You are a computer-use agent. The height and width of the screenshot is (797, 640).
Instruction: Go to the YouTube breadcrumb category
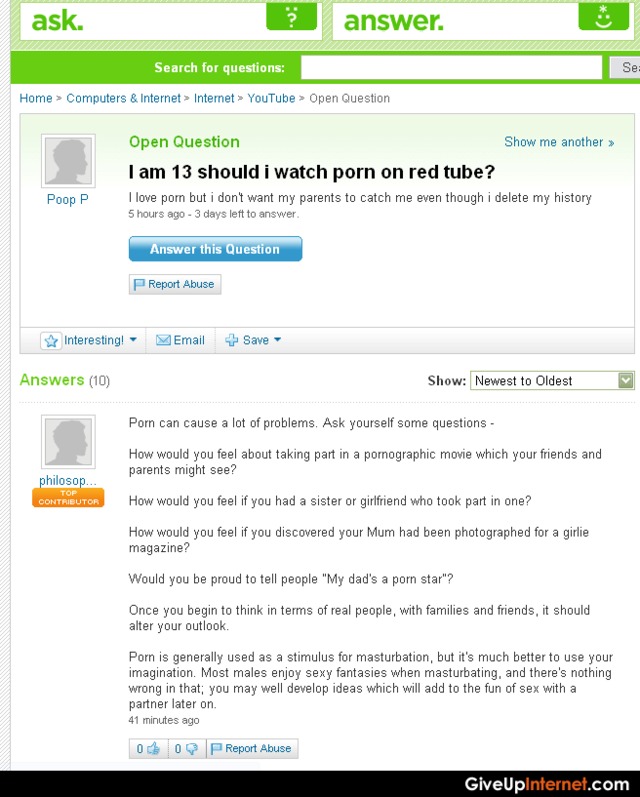pyautogui.click(x=271, y=98)
